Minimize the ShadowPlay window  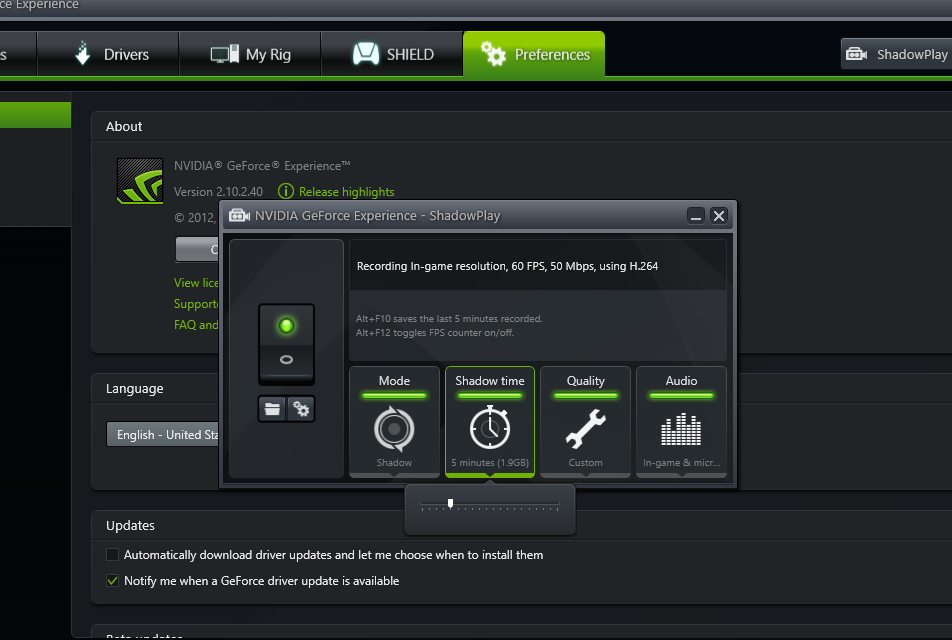[696, 216]
